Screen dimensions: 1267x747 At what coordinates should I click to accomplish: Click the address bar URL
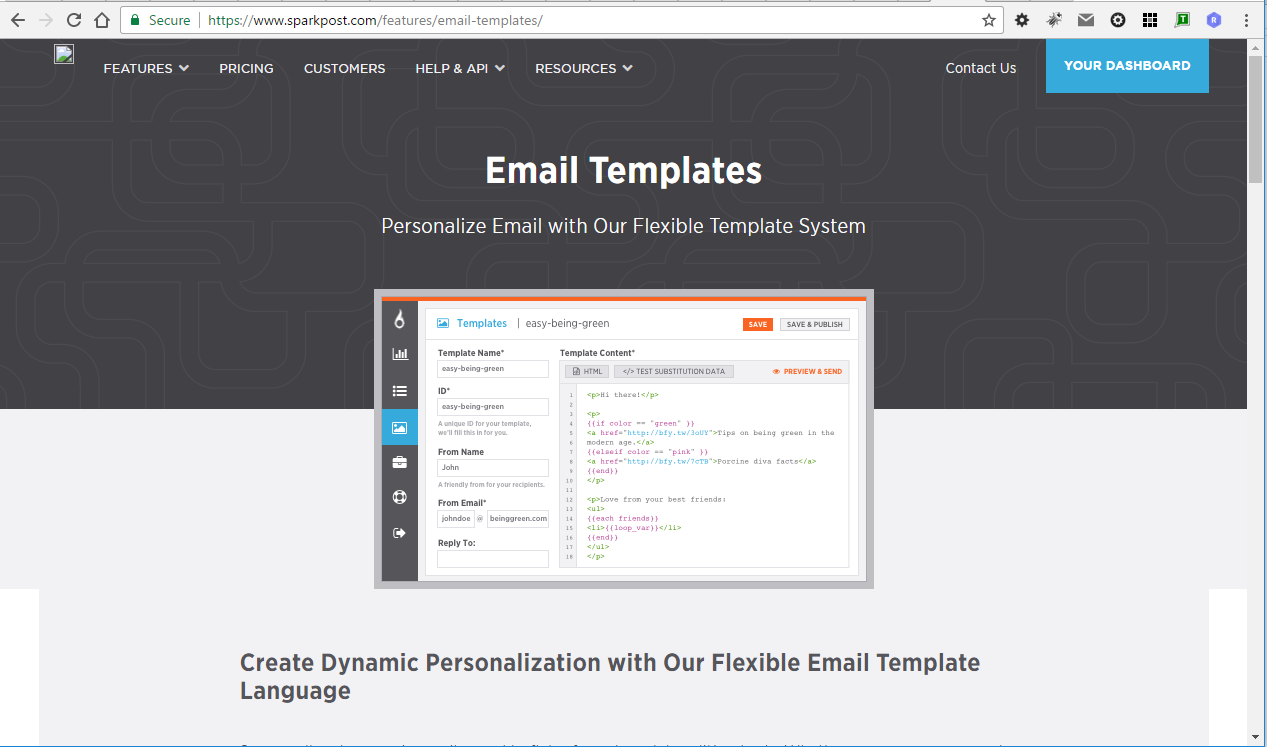(x=375, y=20)
